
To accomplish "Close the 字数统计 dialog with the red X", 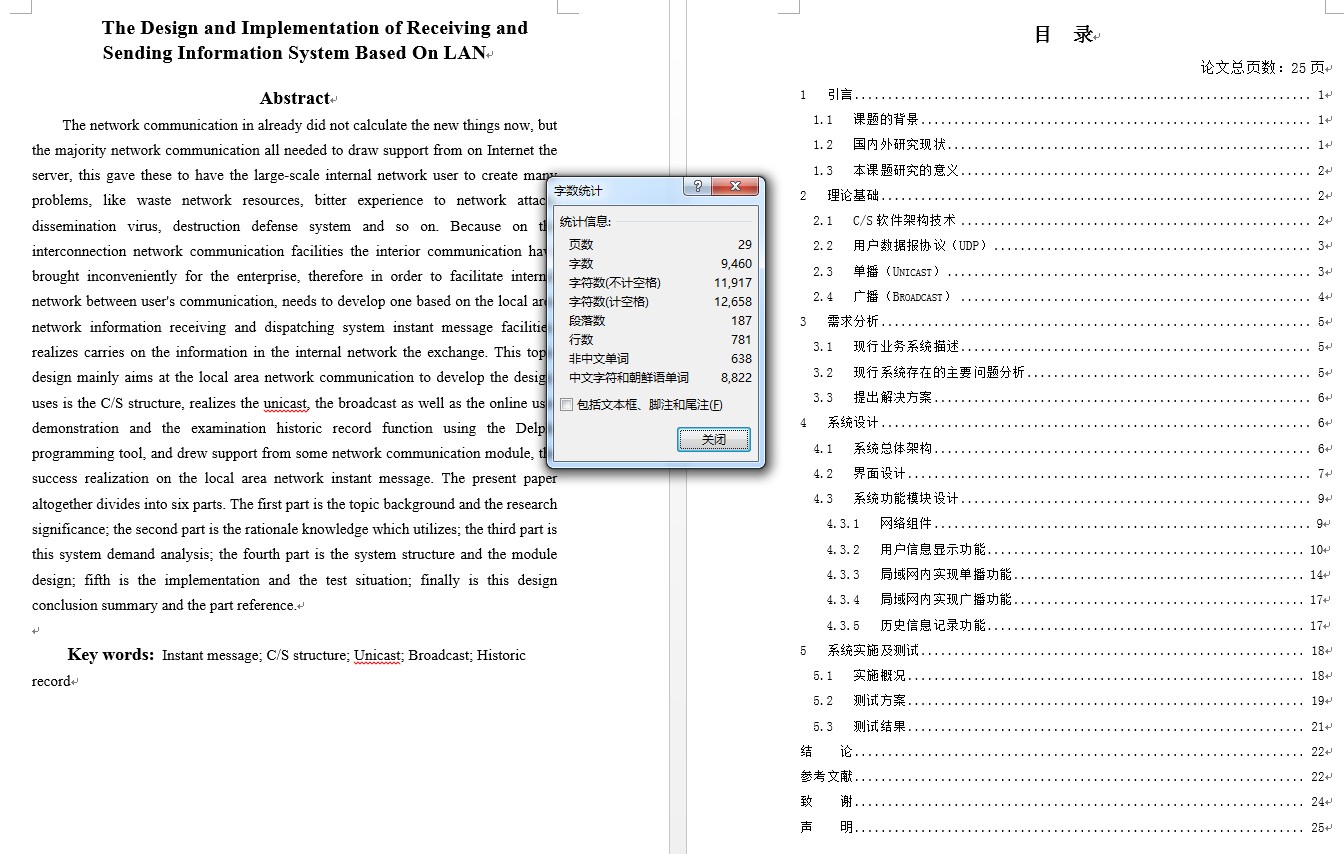I will [x=736, y=187].
